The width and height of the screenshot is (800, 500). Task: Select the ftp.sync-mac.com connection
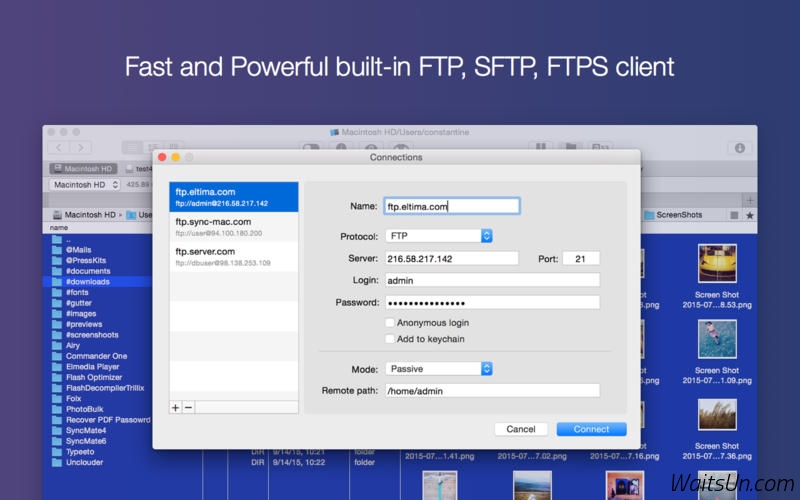coord(234,226)
